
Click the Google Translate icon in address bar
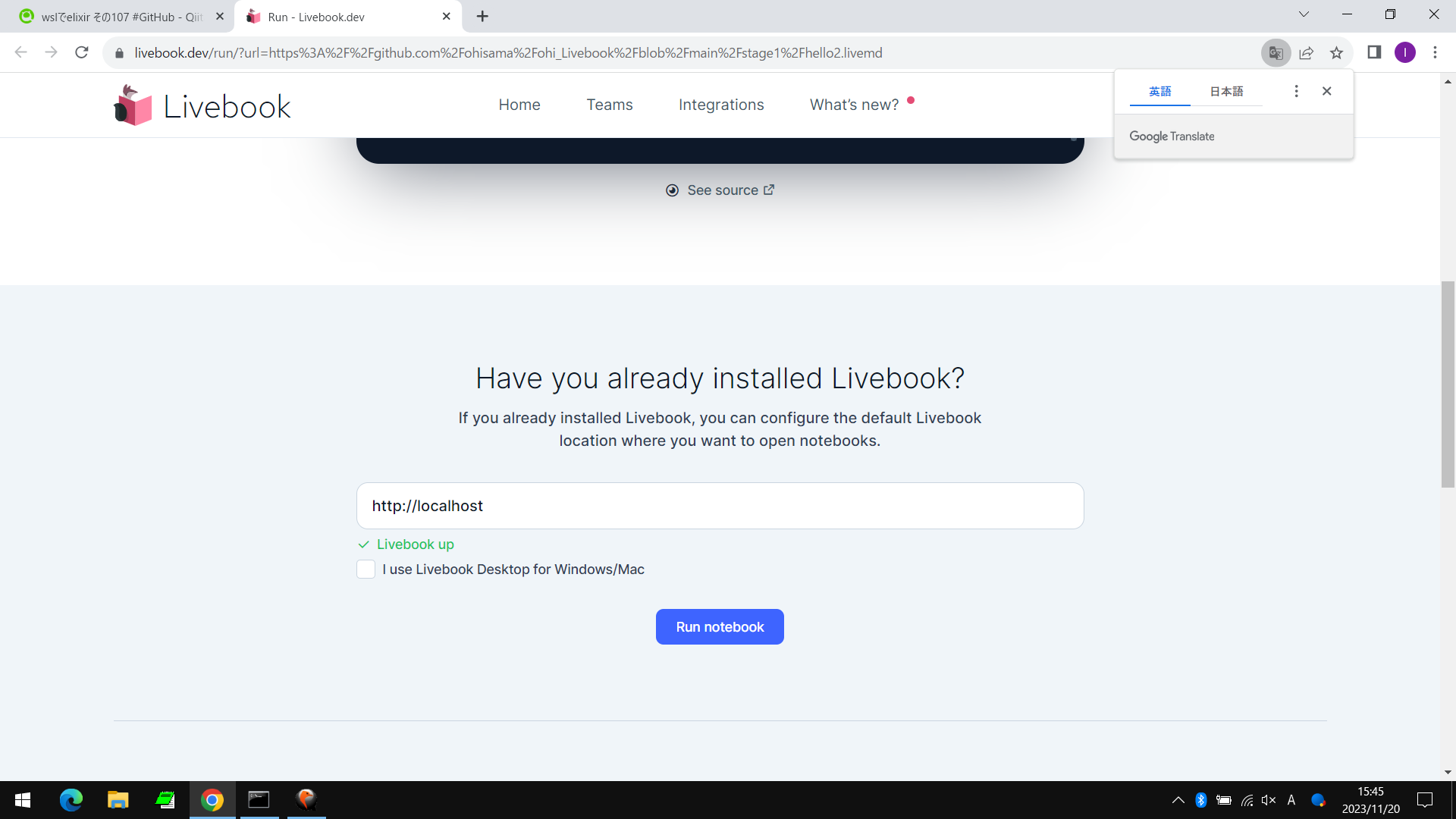[1276, 53]
